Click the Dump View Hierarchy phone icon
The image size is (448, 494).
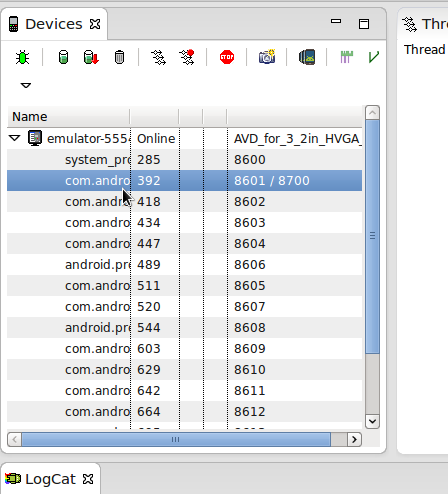pyautogui.click(x=307, y=57)
